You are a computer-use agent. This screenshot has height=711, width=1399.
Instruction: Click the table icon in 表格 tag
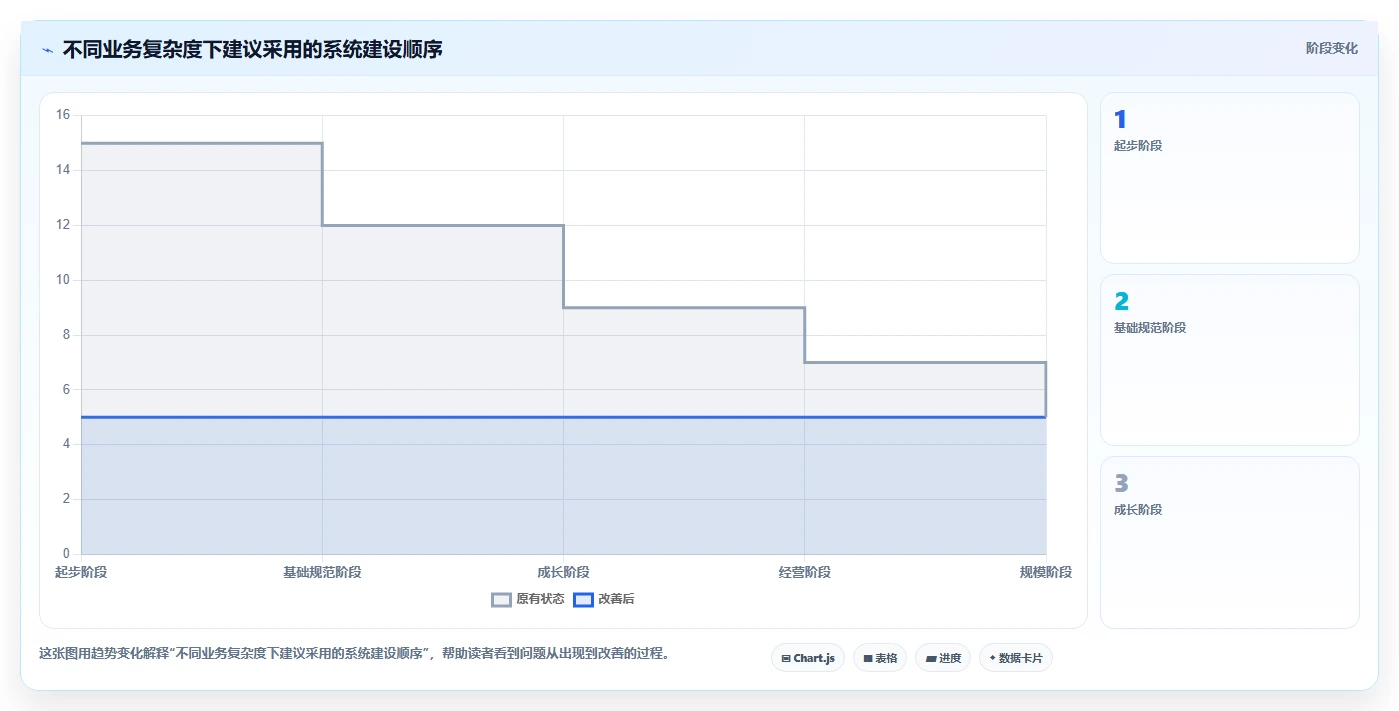tap(868, 658)
